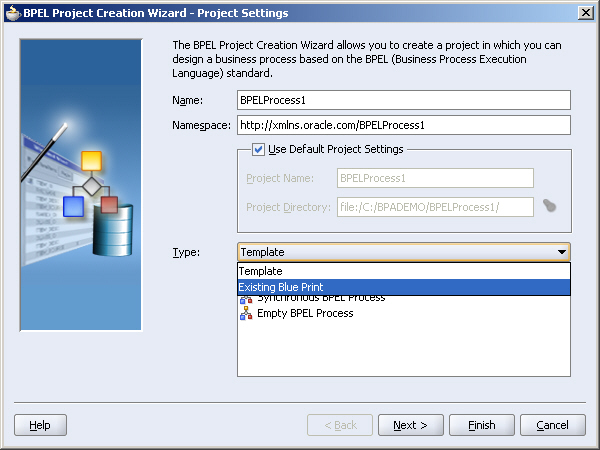Open the Type dropdown arrow
600x450 pixels.
[x=561, y=252]
